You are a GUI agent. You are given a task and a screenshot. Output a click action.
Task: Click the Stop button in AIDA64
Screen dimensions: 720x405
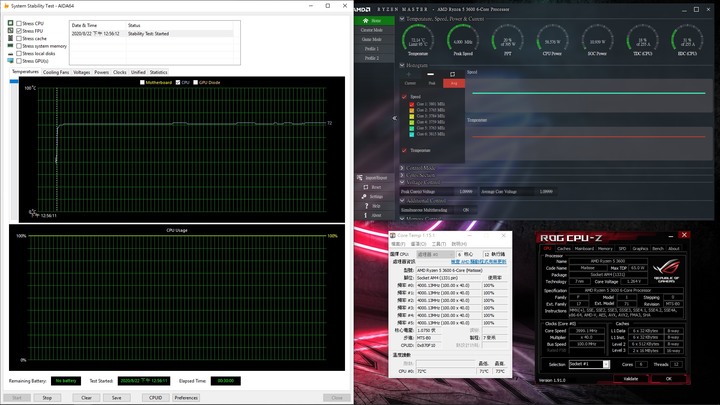pyautogui.click(x=47, y=398)
